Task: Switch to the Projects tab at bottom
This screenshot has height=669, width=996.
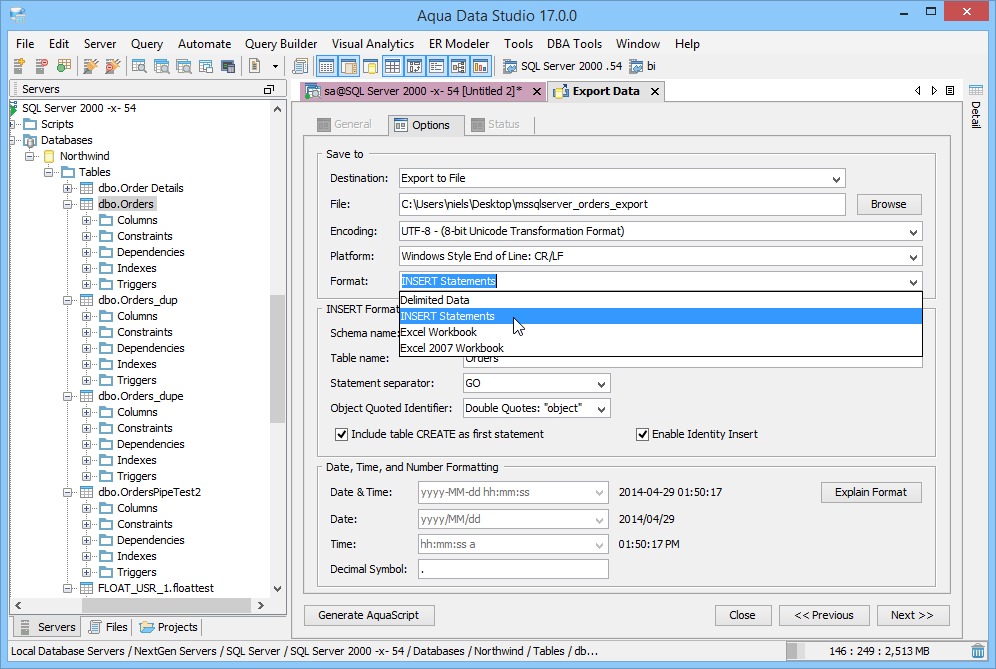Action: 168,627
